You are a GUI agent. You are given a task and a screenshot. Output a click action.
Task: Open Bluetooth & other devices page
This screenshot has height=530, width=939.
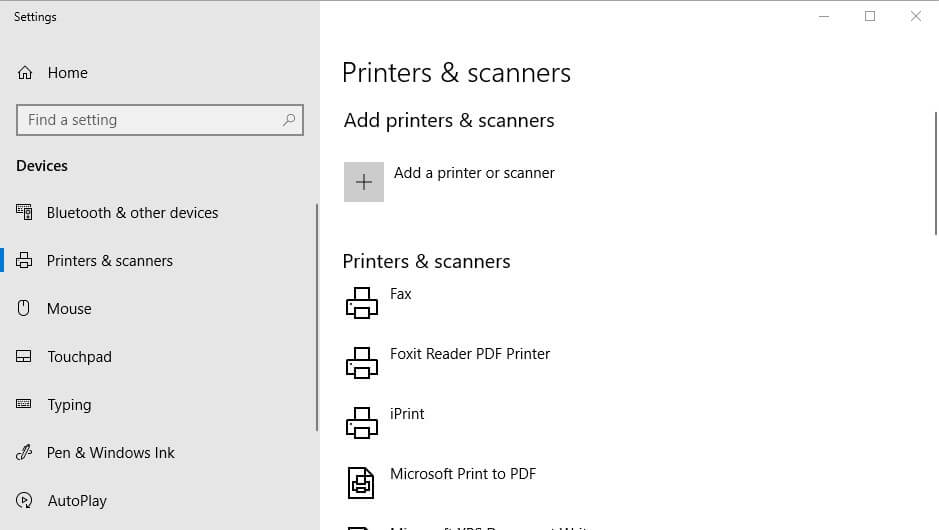point(132,213)
